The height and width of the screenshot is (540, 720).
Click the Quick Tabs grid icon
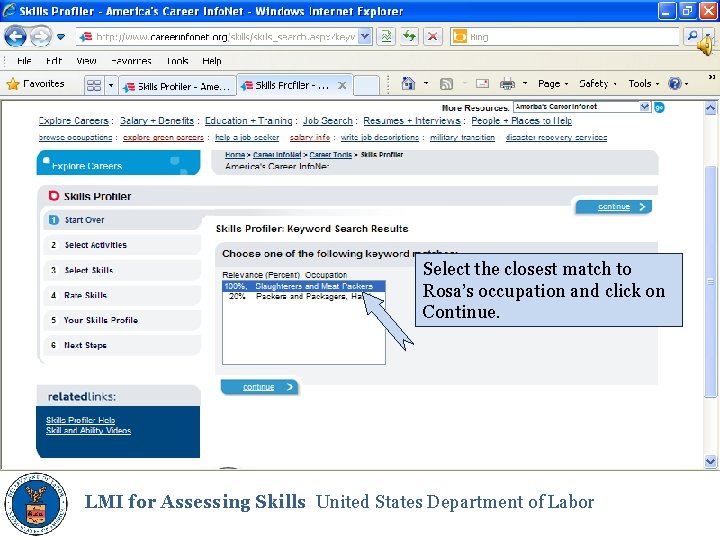(x=94, y=85)
